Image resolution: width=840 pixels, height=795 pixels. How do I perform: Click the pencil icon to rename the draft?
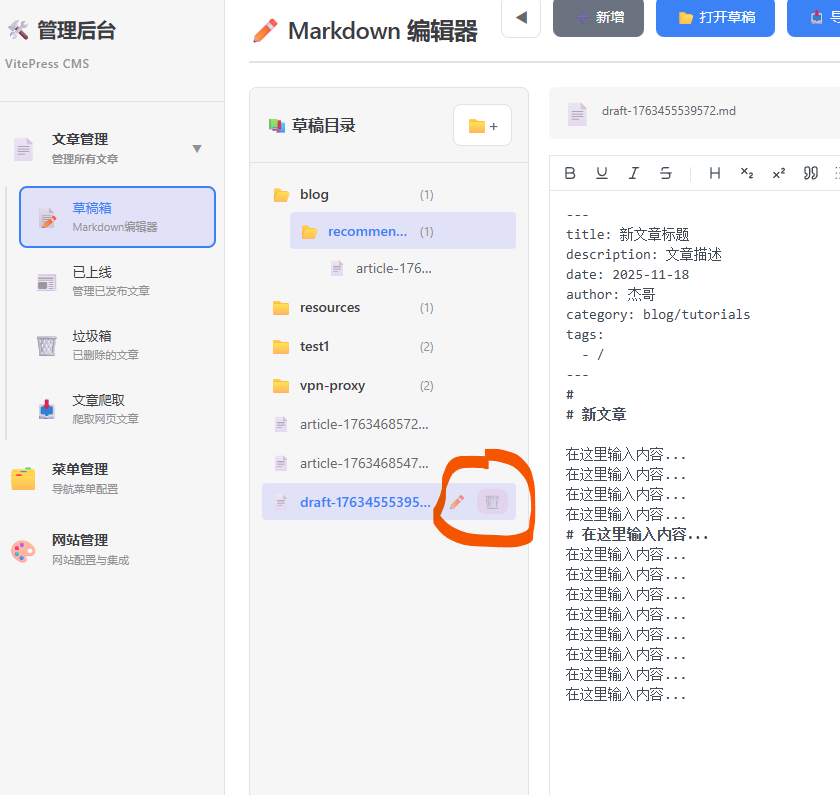[x=456, y=502]
